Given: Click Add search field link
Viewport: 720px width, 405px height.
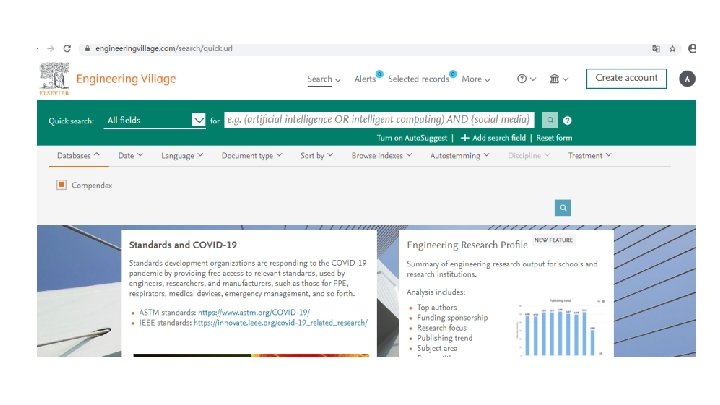Looking at the screenshot, I should point(499,138).
